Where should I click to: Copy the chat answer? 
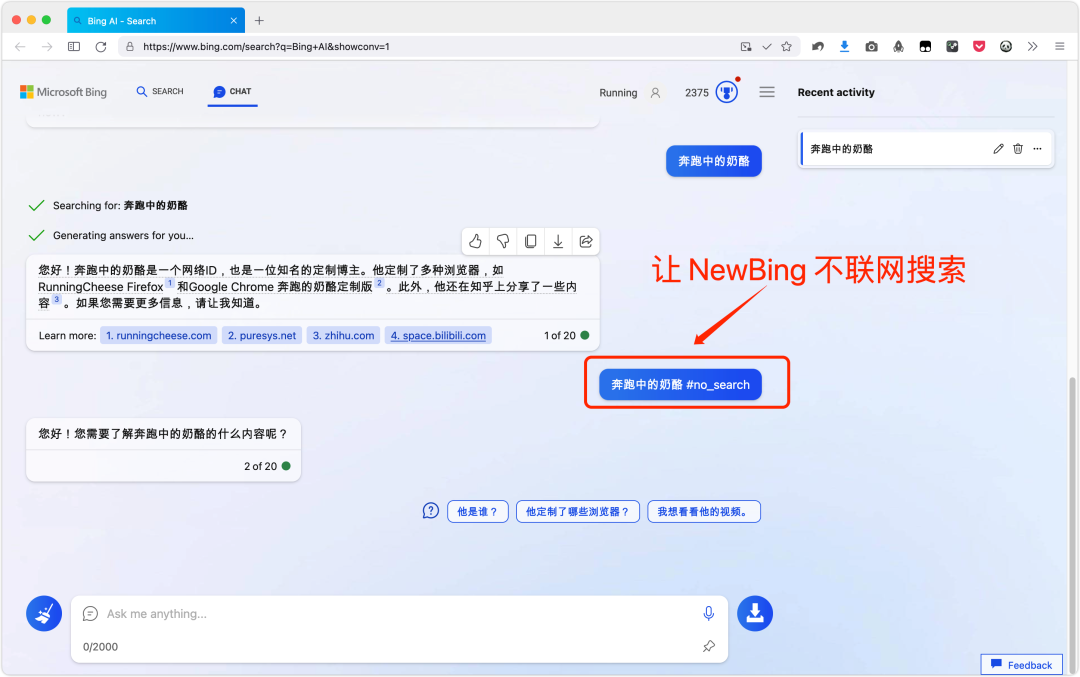click(530, 241)
